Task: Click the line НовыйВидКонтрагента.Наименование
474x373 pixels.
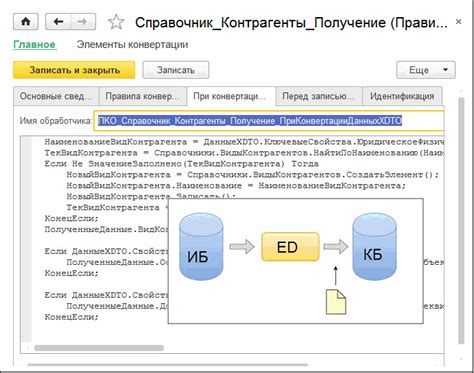Action: pos(236,186)
